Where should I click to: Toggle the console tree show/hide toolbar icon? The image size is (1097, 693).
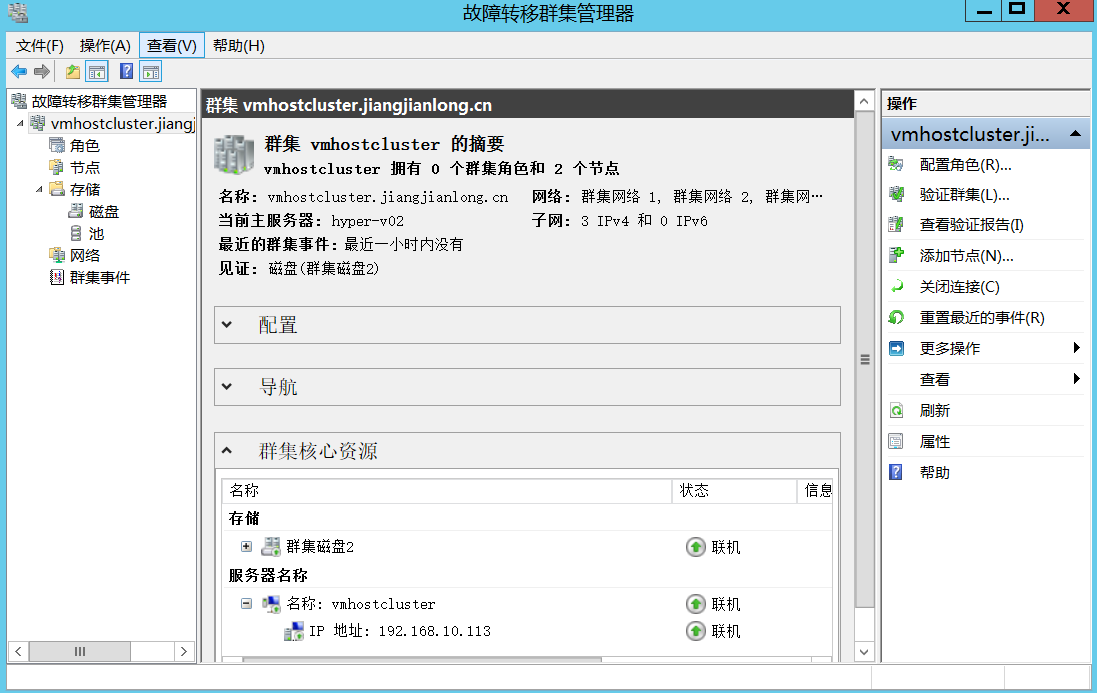(x=97, y=71)
